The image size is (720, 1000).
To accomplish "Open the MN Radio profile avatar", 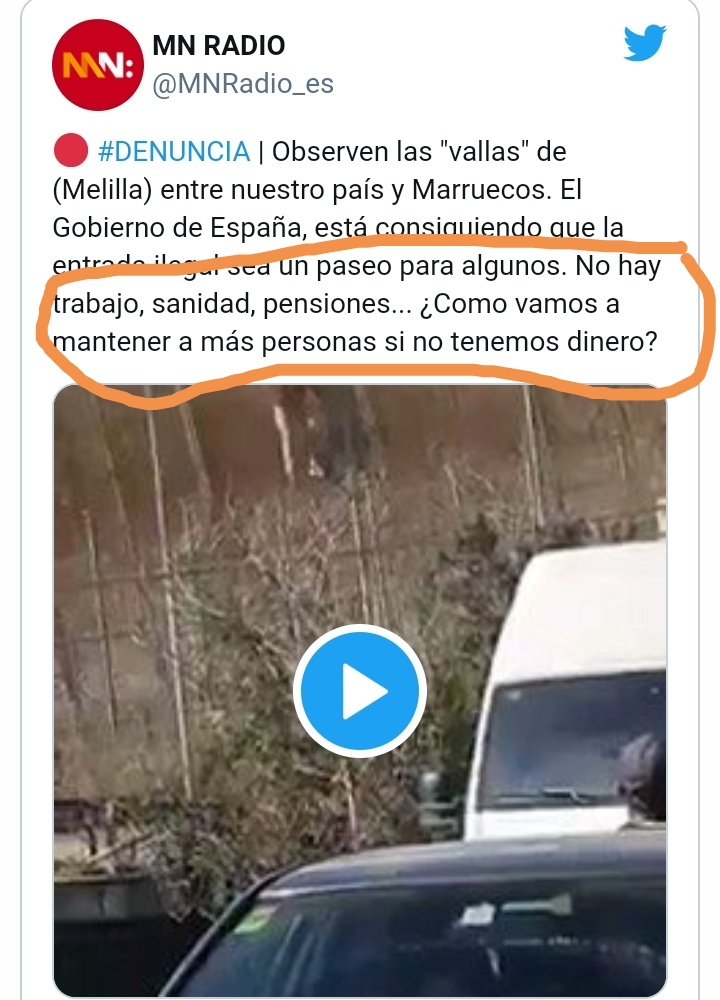I will point(98,65).
